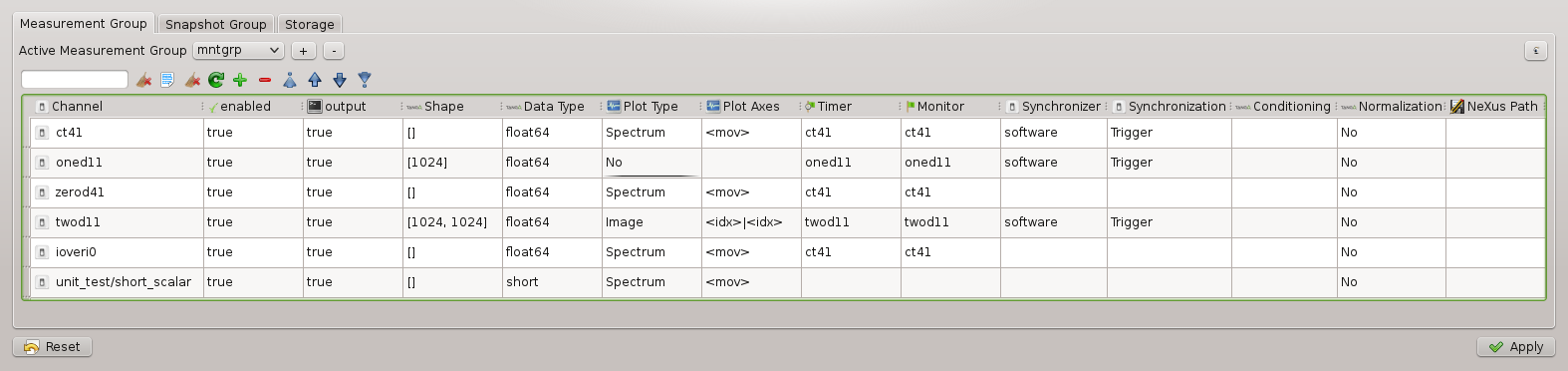Click the Plot Axes column header
This screenshot has height=371, width=1568.
[x=751, y=106]
